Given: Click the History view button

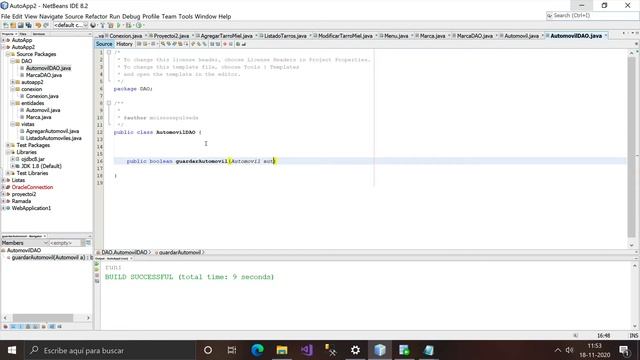Looking at the screenshot, I should (x=124, y=44).
